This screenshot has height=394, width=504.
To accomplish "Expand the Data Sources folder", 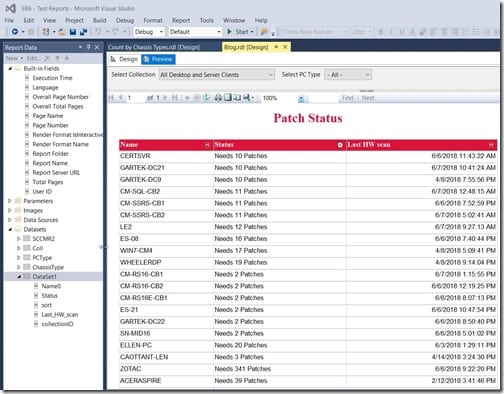I will (x=10, y=220).
